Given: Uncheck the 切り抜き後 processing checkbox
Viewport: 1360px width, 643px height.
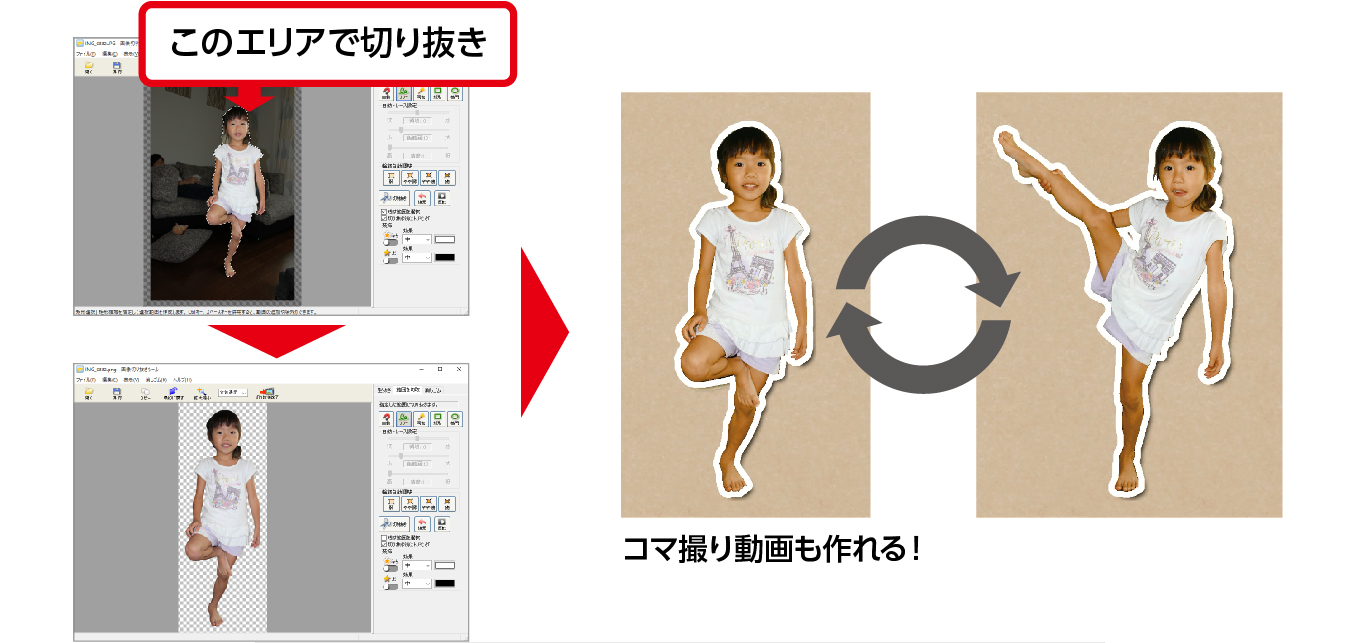Looking at the screenshot, I should point(382,543).
